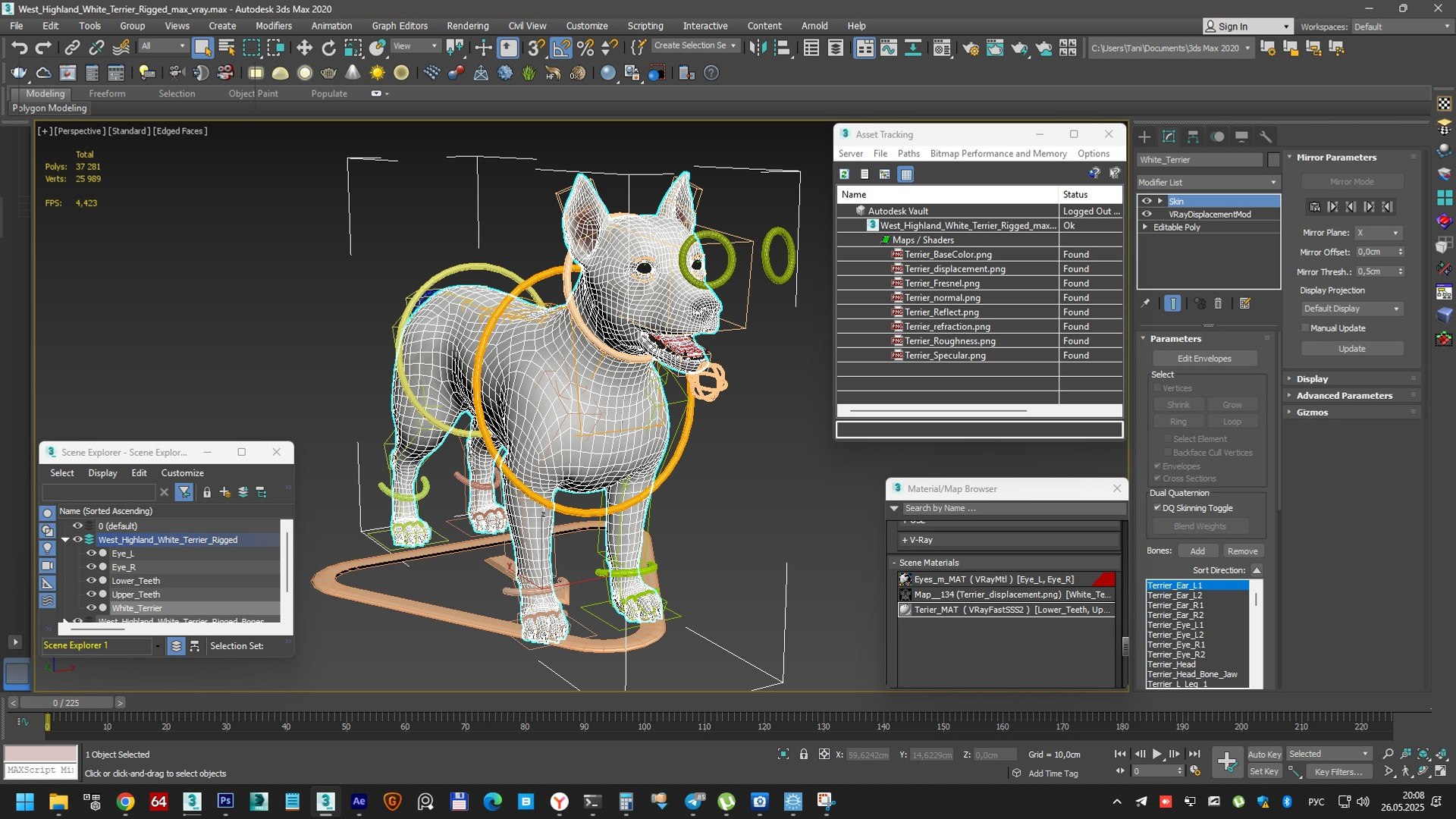Switch to the Freeform ribbon tab
The height and width of the screenshot is (819, 1456).
pos(107,93)
